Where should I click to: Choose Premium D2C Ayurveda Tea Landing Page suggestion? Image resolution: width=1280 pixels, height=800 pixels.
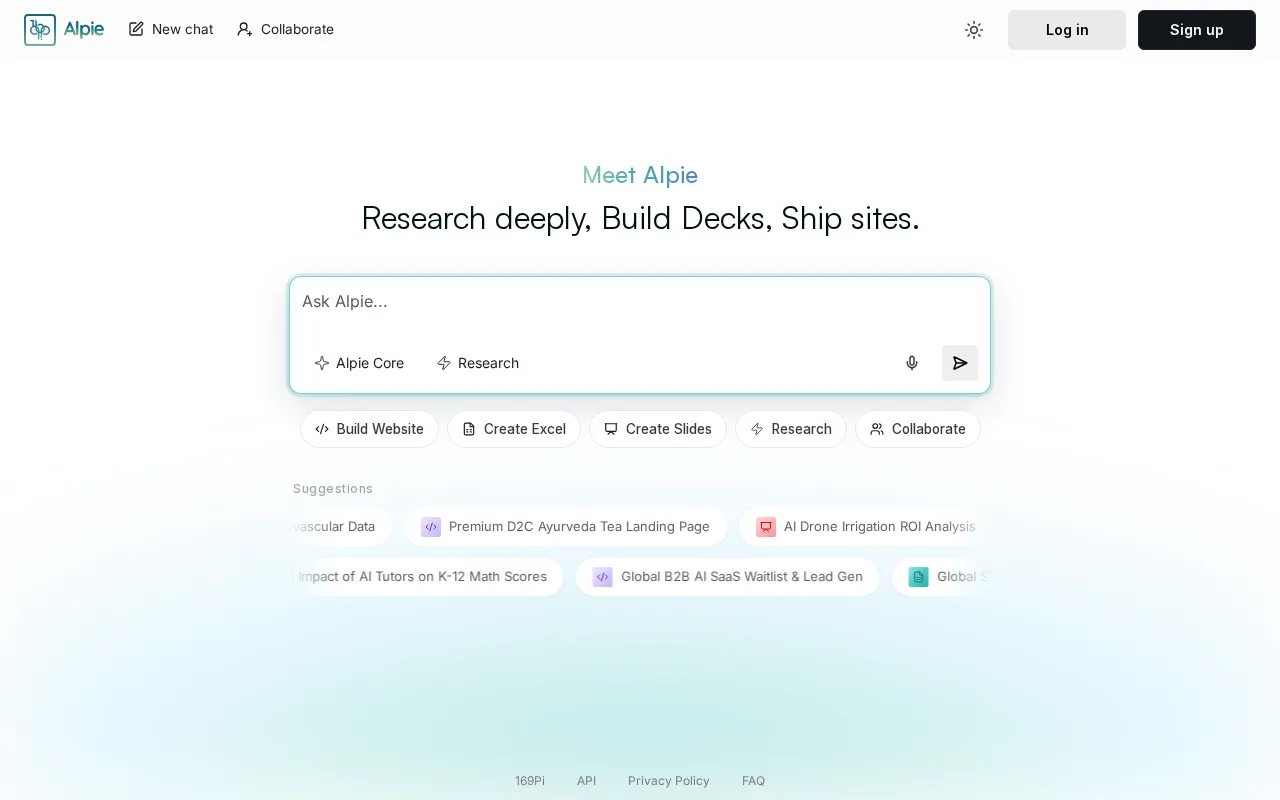pos(565,527)
